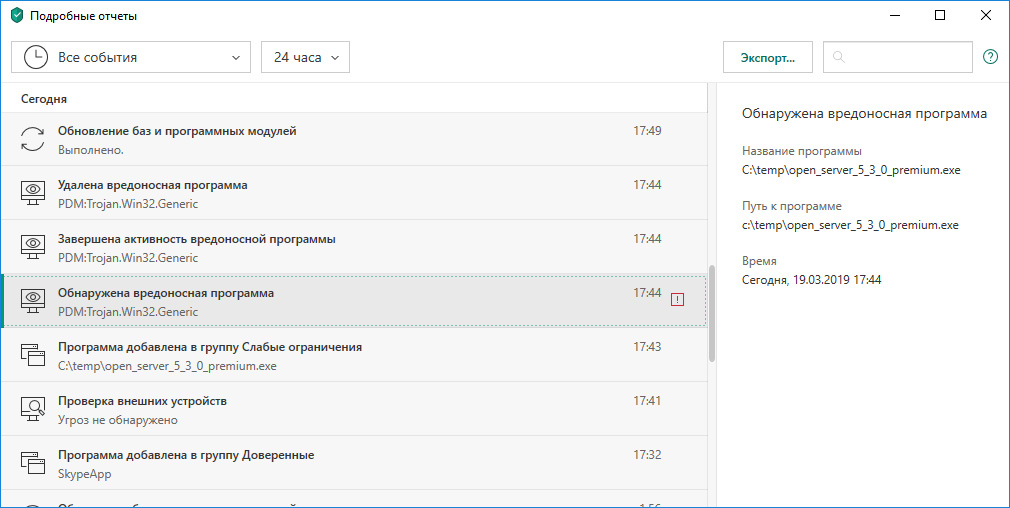Open the 24 часа period dropdown

[x=305, y=57]
